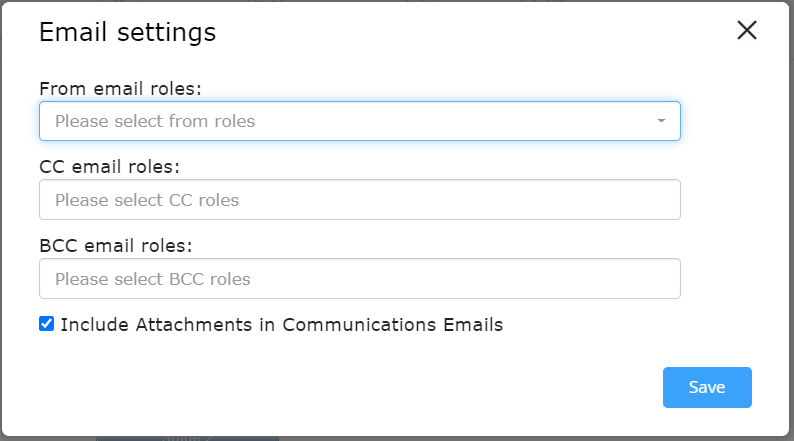794x441 pixels.
Task: Click the 'Please select BCC roles' placeholder
Action: 153,279
